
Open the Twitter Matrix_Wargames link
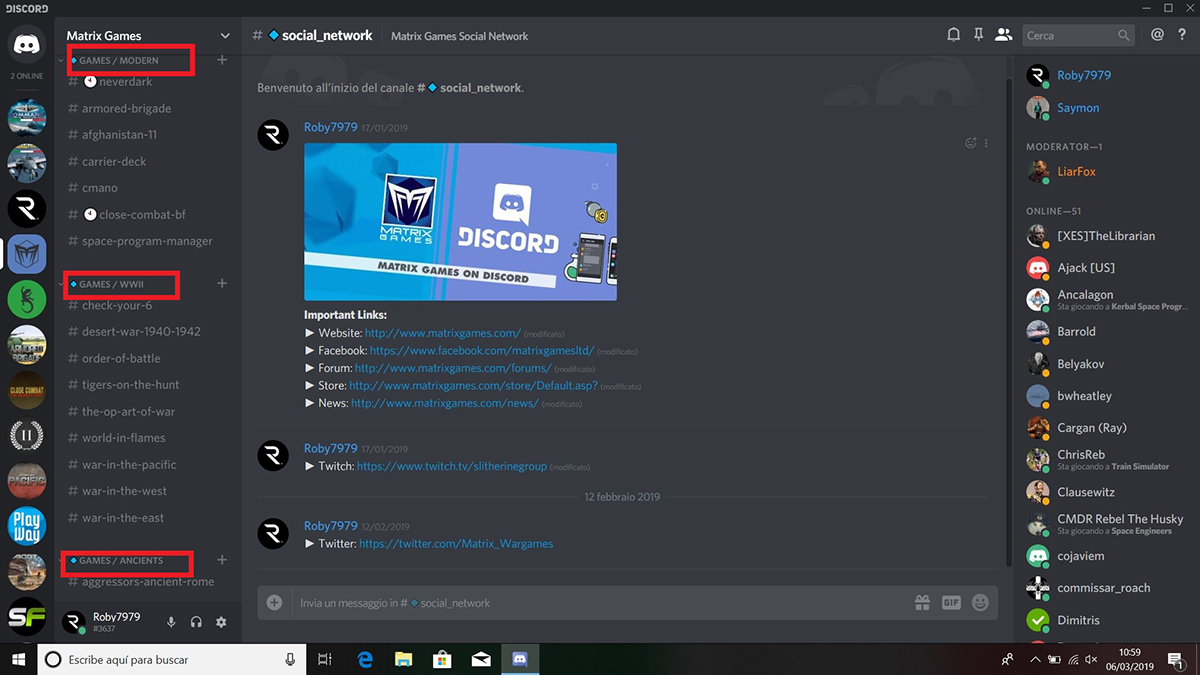[456, 543]
